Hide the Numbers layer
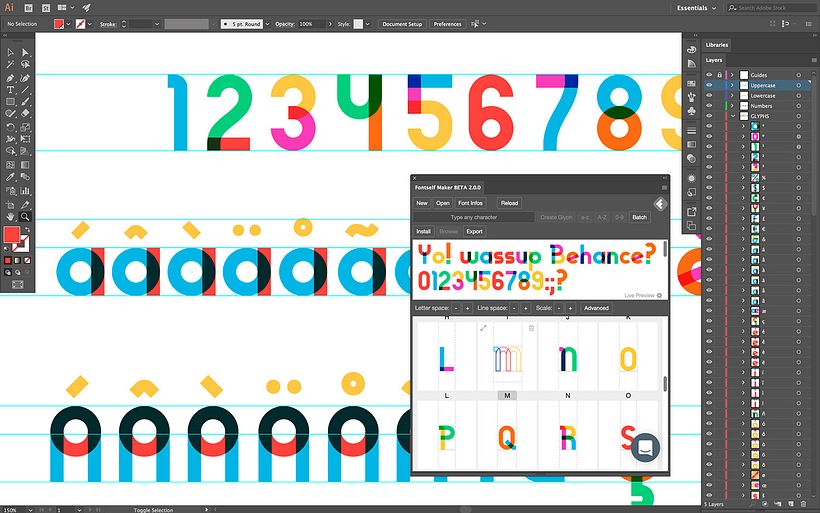 click(x=709, y=106)
